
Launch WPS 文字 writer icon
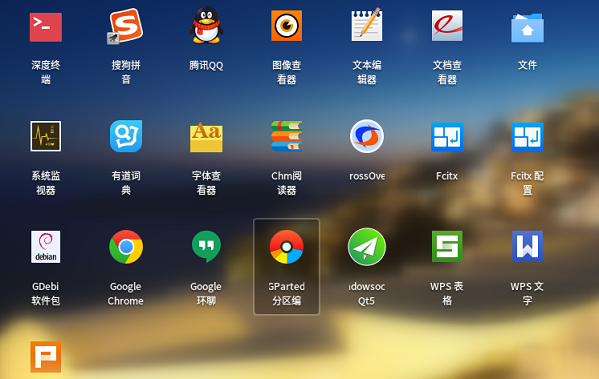point(527,246)
